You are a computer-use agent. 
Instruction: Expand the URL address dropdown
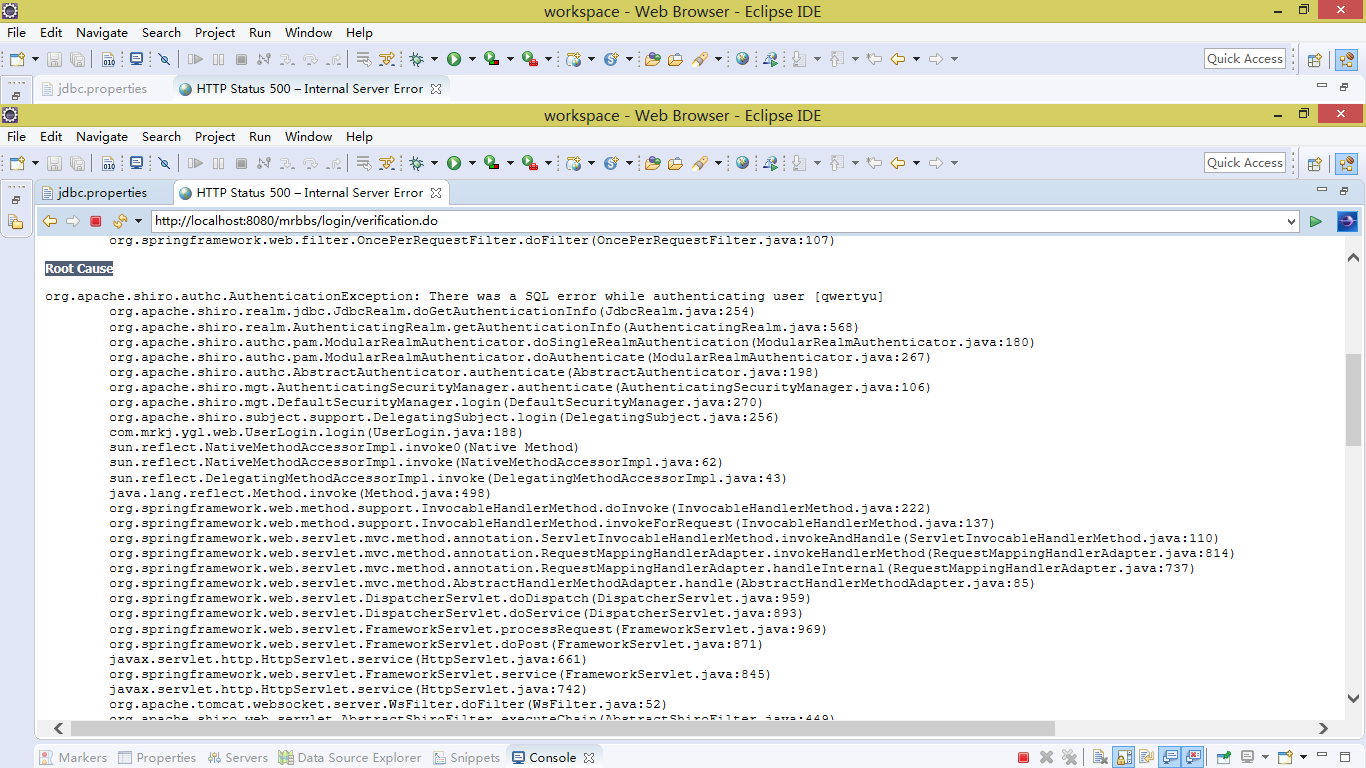point(1289,221)
